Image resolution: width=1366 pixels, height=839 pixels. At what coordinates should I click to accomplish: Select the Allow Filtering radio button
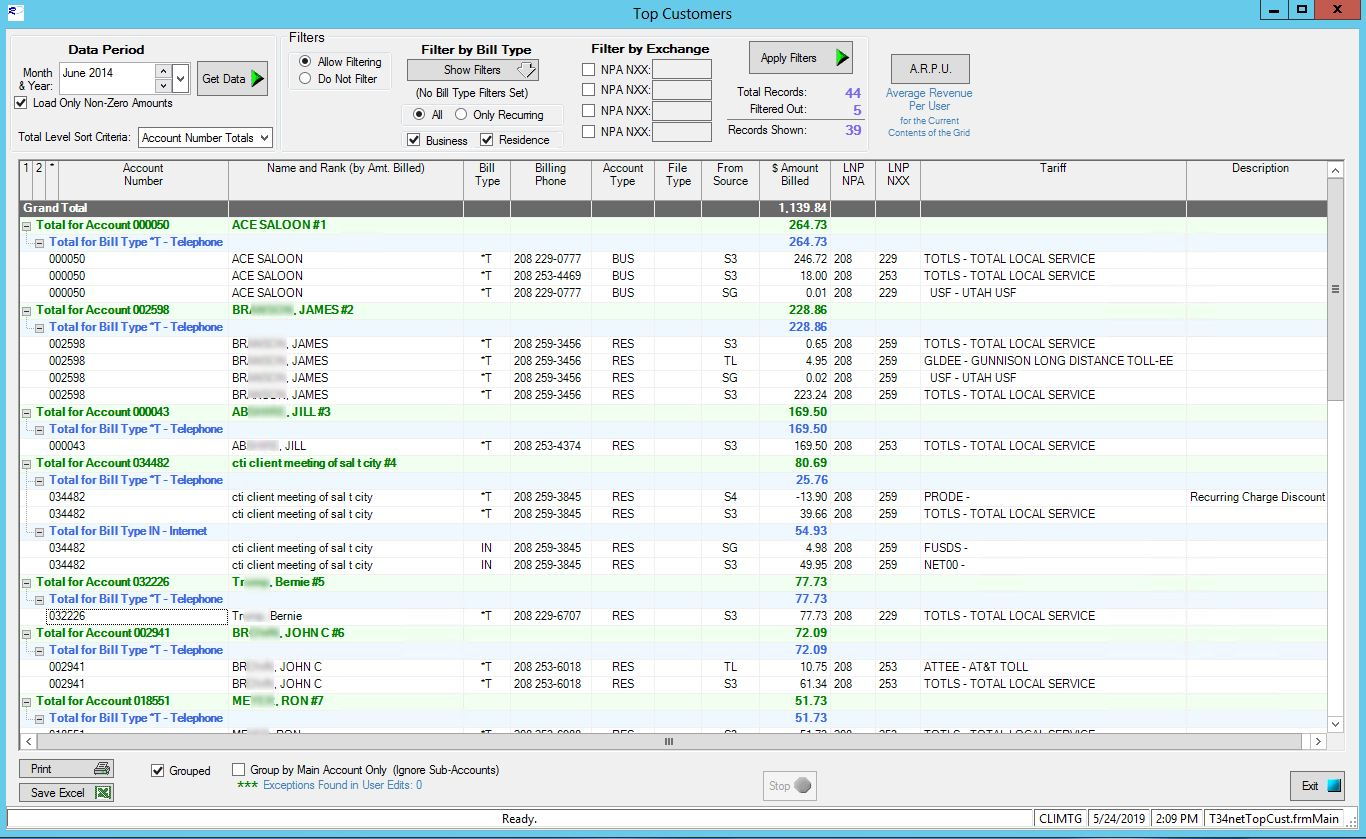(305, 62)
